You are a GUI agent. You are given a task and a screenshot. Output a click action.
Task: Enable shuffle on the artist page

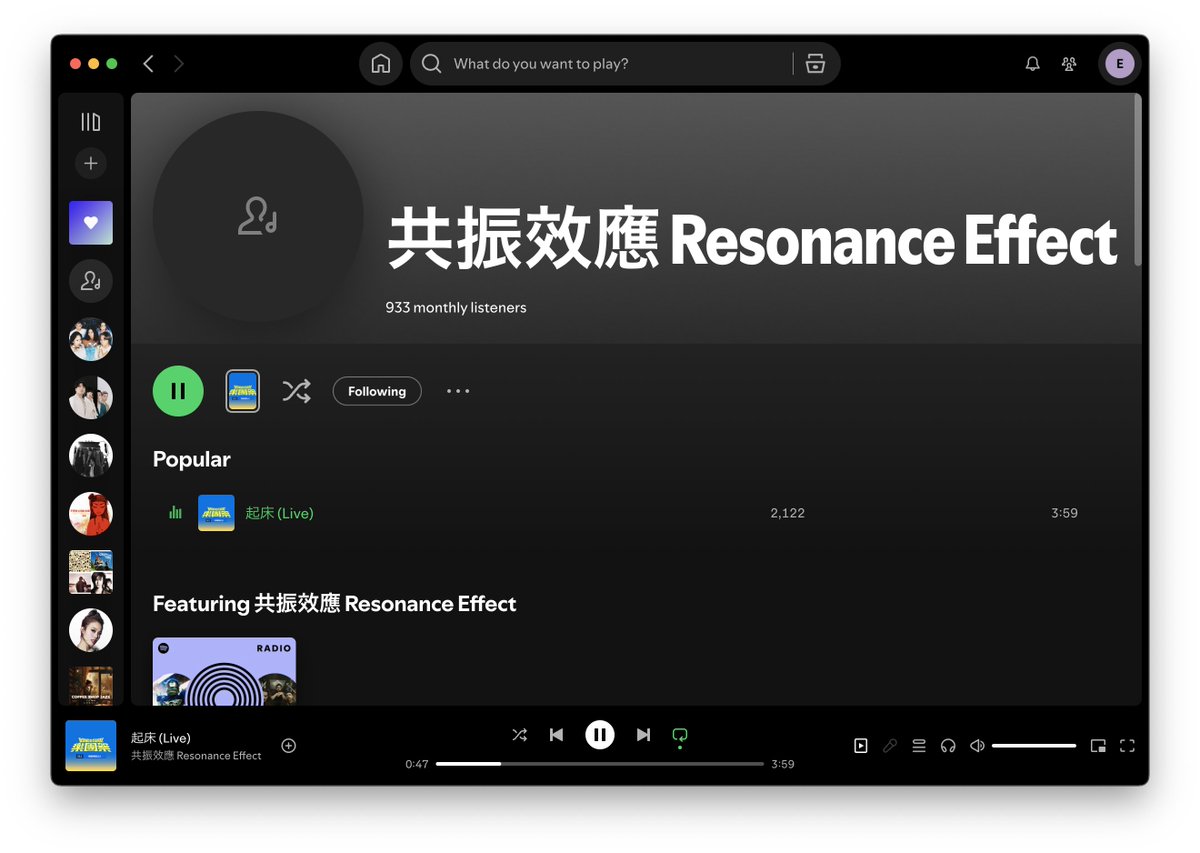(x=296, y=391)
